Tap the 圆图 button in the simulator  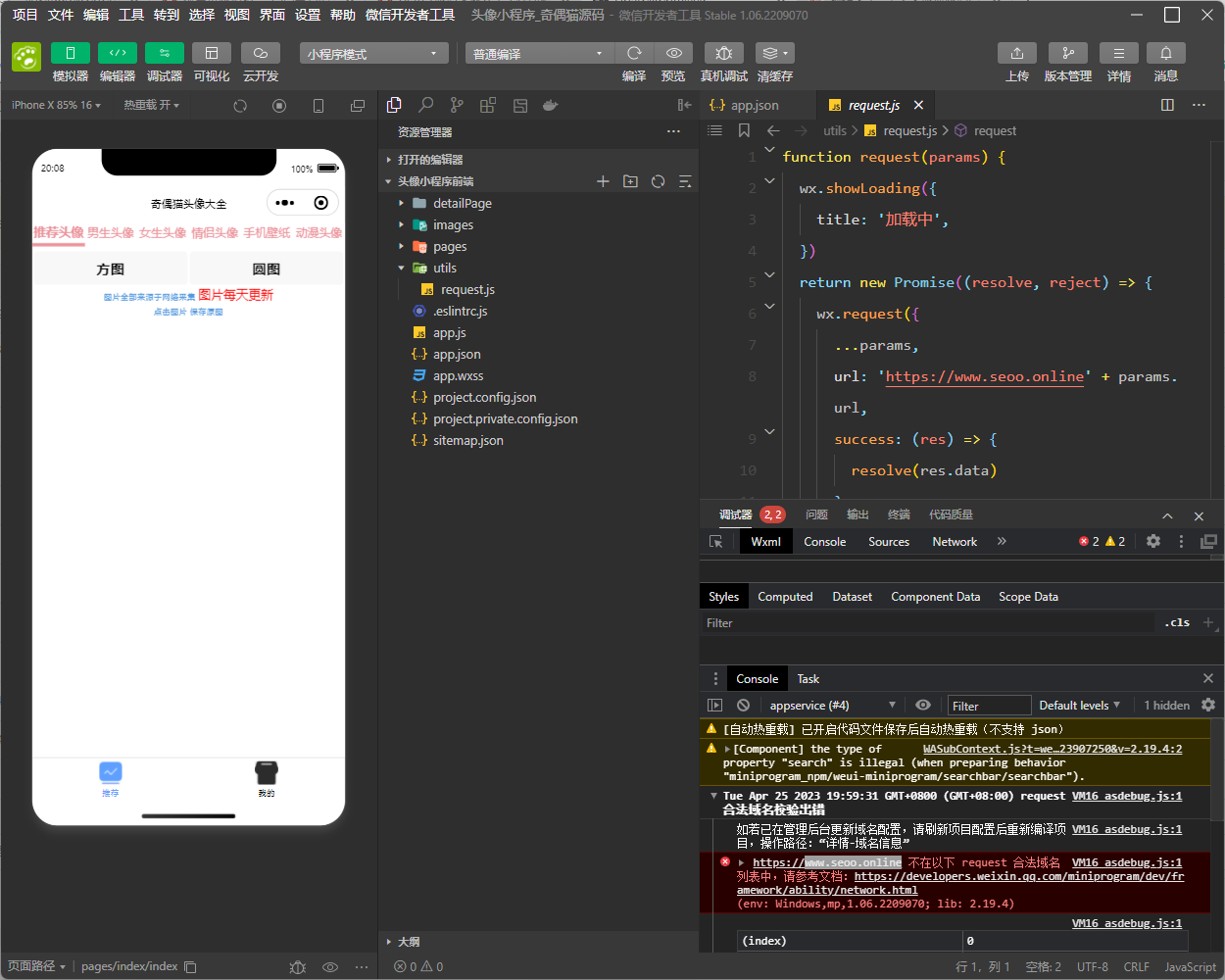pos(267,269)
